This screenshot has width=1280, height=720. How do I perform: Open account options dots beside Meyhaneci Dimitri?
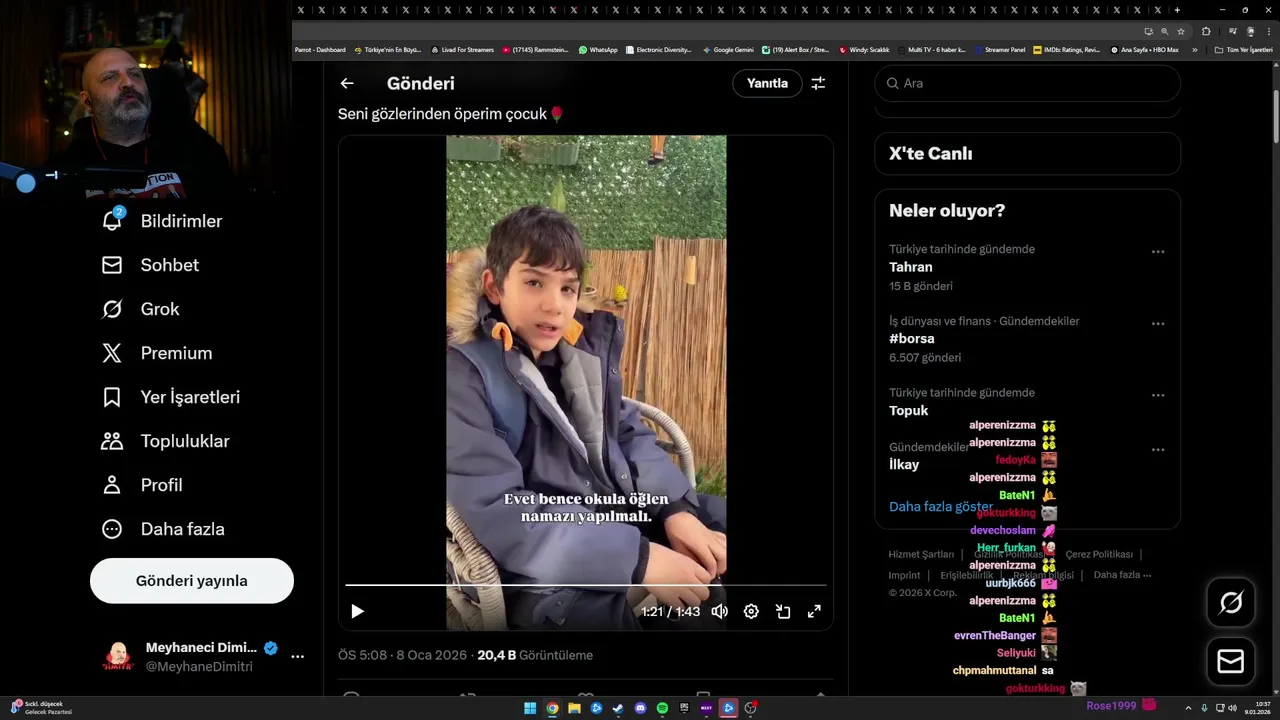[297, 657]
